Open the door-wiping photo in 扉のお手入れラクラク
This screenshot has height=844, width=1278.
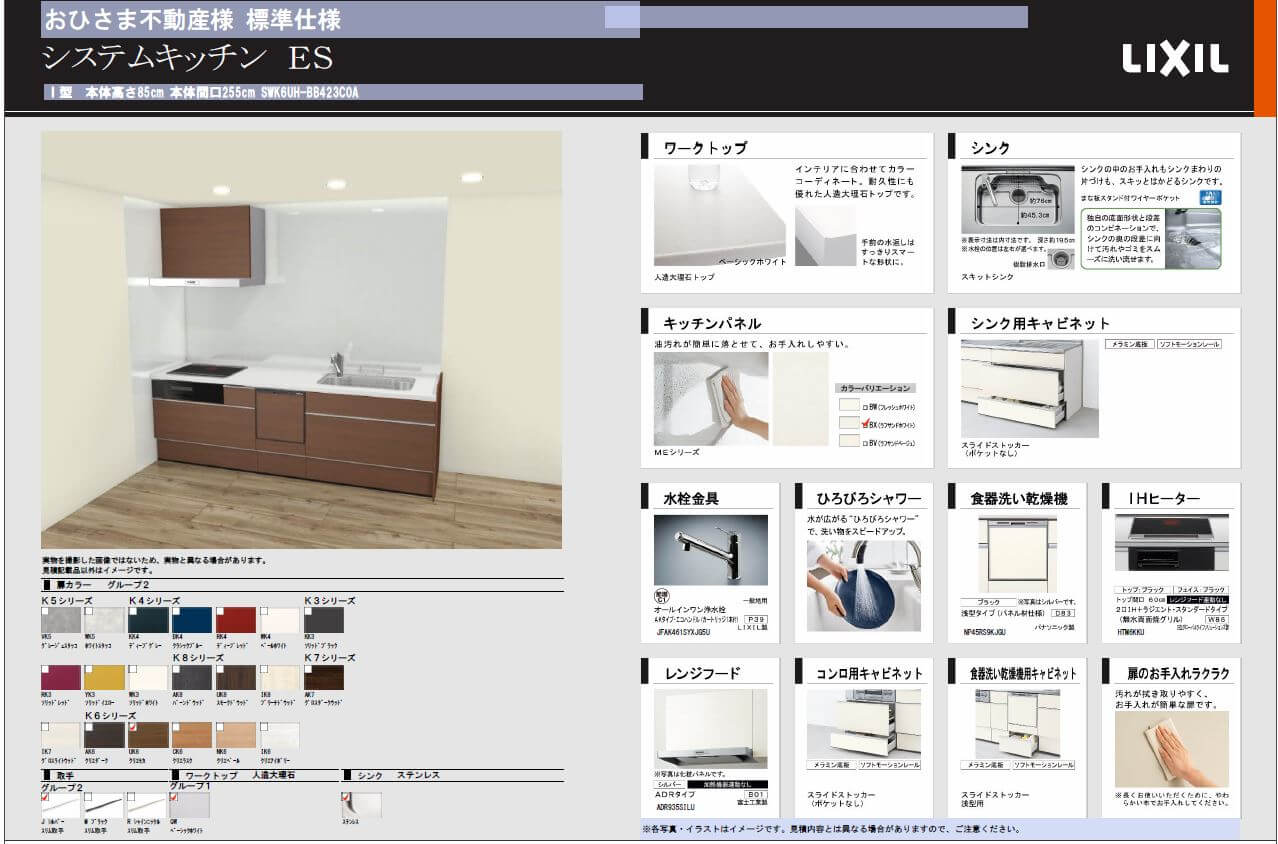[1172, 750]
